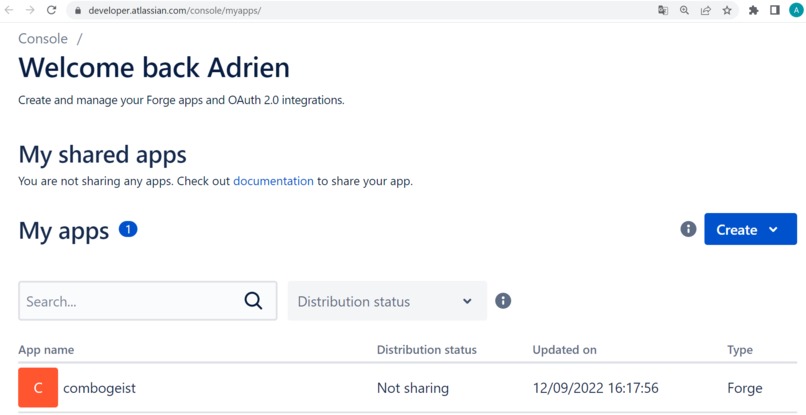
Task: Open the combogeist app
Action: click(99, 388)
